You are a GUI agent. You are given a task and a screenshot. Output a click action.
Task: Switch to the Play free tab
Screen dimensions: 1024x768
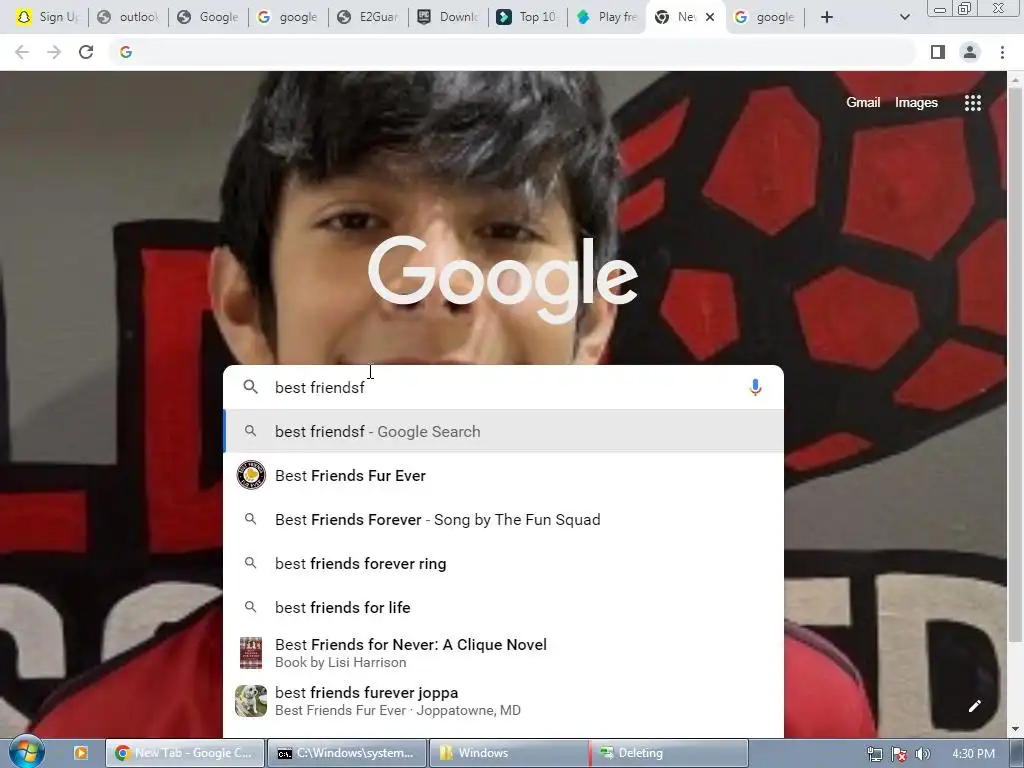607,17
